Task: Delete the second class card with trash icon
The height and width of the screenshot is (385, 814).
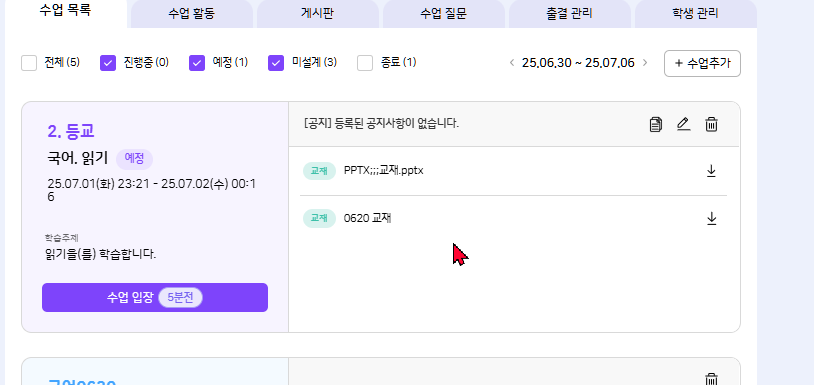Action: (x=711, y=379)
